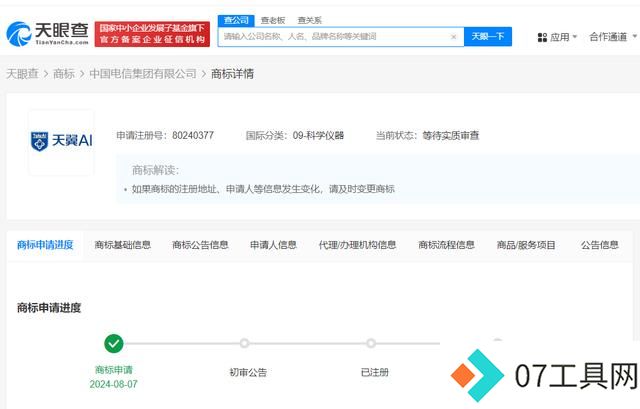Click the 请及时变更商标 notice text
This screenshot has height=409, width=640.
(x=362, y=189)
